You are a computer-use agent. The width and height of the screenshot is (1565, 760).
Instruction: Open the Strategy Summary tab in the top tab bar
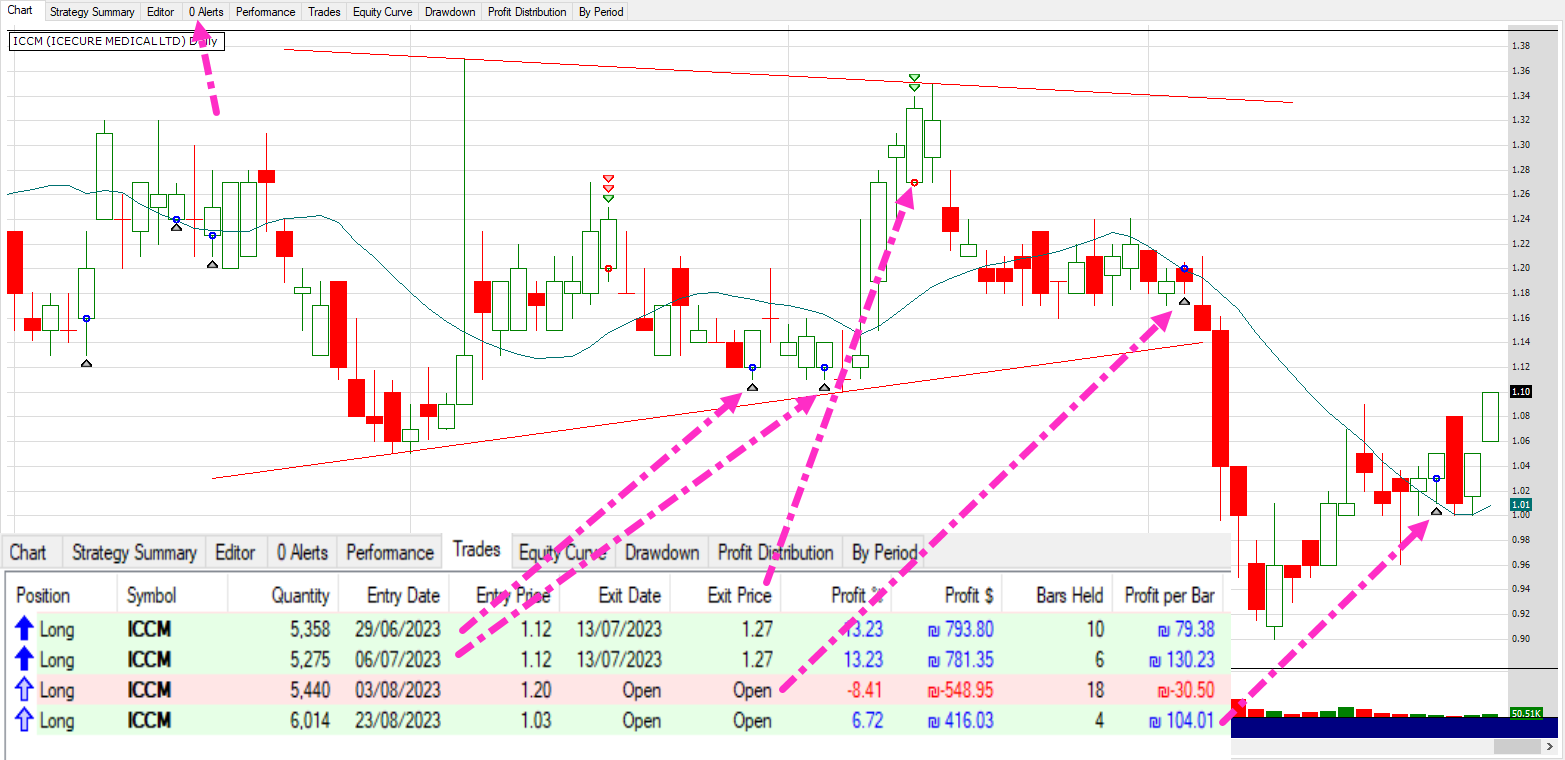(x=92, y=12)
